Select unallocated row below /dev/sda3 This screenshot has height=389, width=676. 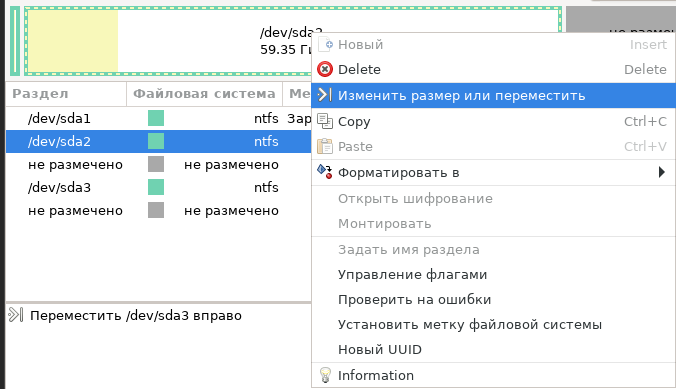158,210
